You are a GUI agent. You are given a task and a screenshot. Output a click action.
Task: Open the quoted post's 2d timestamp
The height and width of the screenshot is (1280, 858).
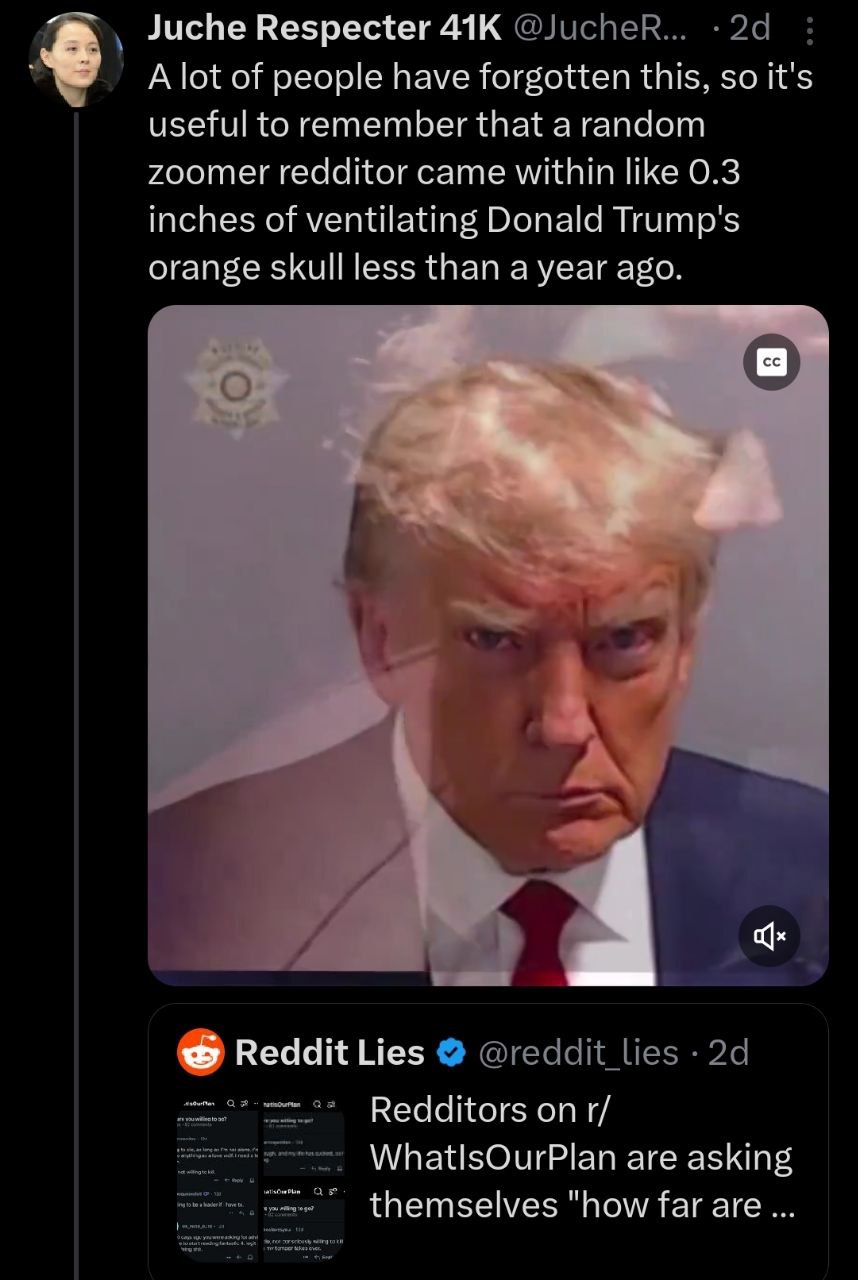[x=728, y=1053]
